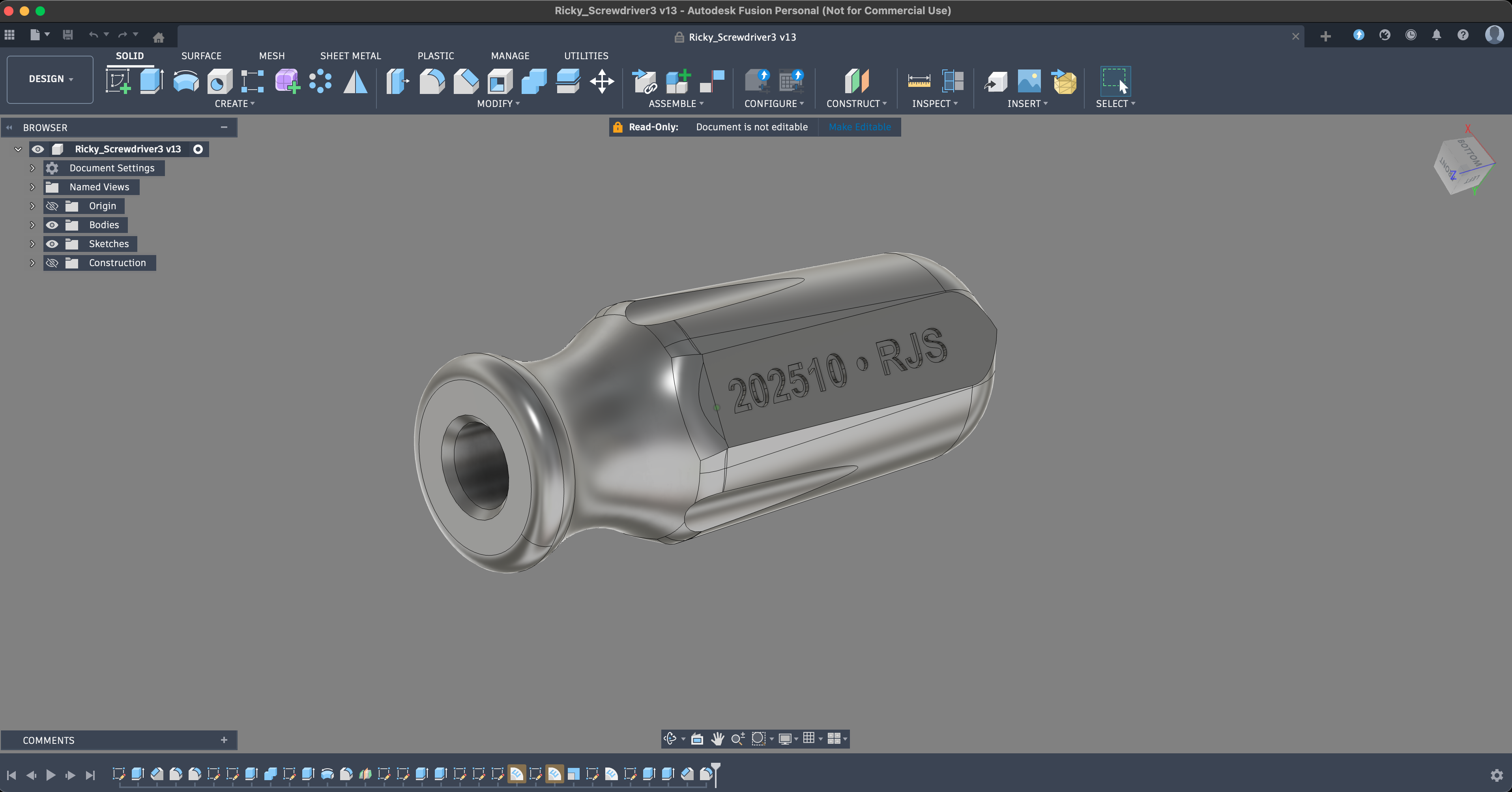This screenshot has height=792, width=1512.
Task: Switch to the SURFACE tab
Action: pyautogui.click(x=201, y=56)
